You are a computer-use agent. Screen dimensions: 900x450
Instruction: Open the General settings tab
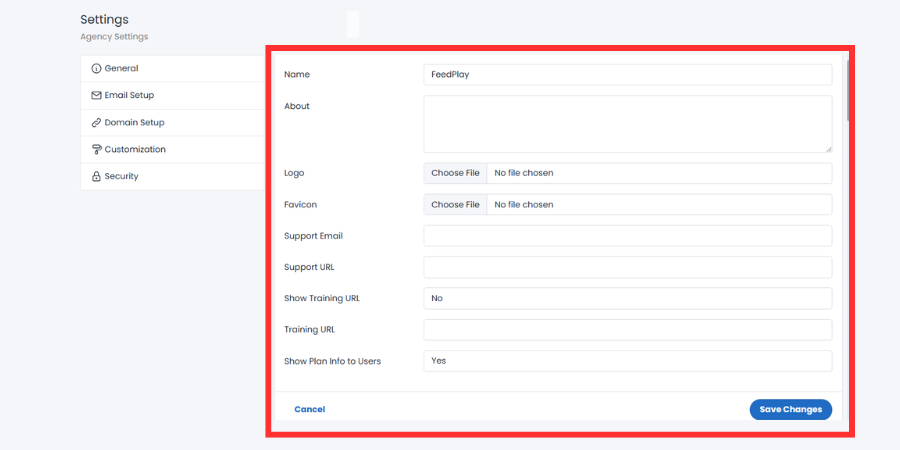pos(172,68)
